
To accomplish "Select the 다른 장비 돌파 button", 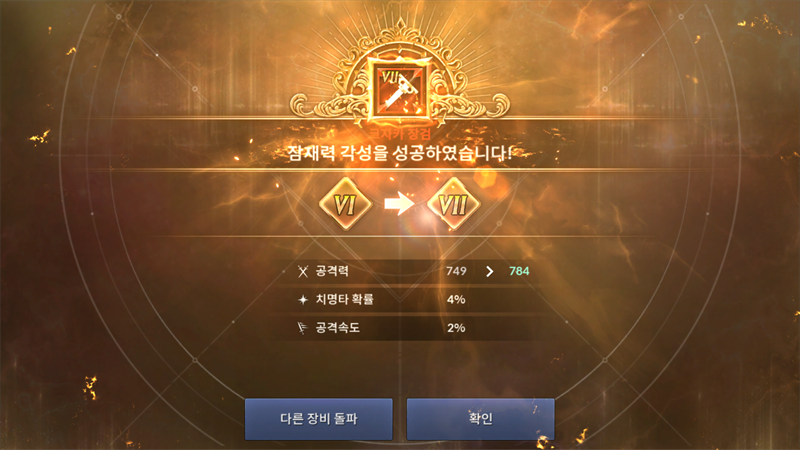I will point(318,419).
